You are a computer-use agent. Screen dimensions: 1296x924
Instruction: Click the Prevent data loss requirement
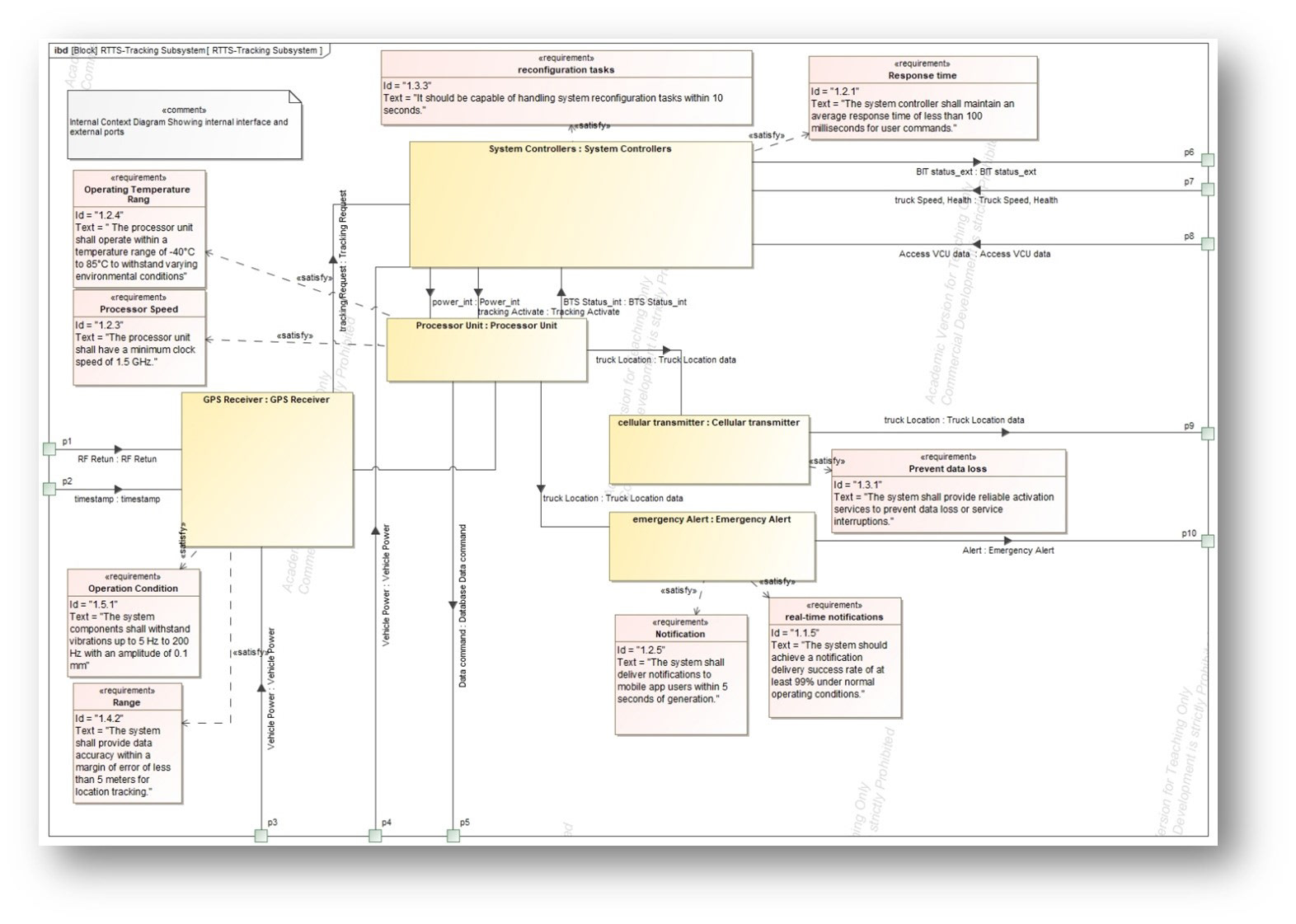click(x=948, y=490)
